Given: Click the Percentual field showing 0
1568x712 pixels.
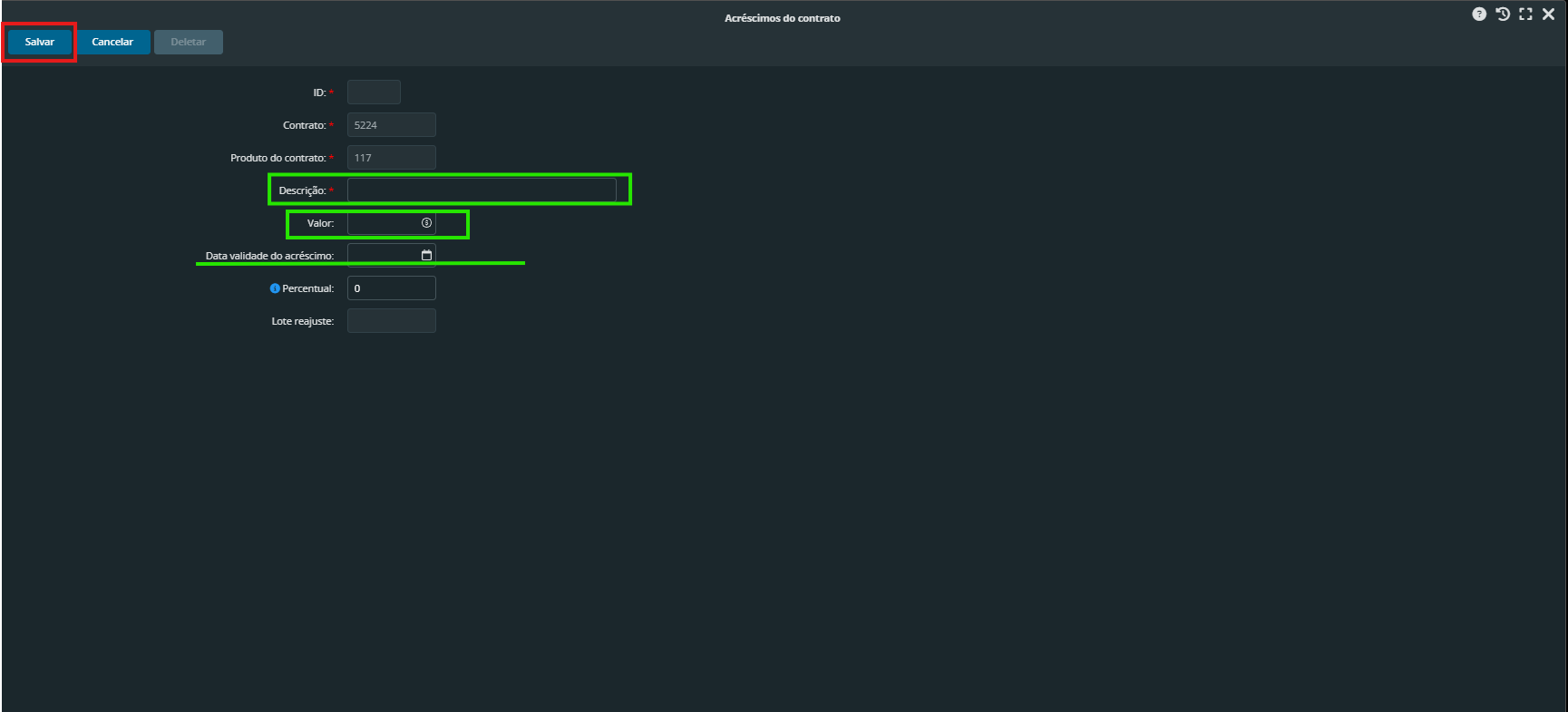Looking at the screenshot, I should coord(391,288).
